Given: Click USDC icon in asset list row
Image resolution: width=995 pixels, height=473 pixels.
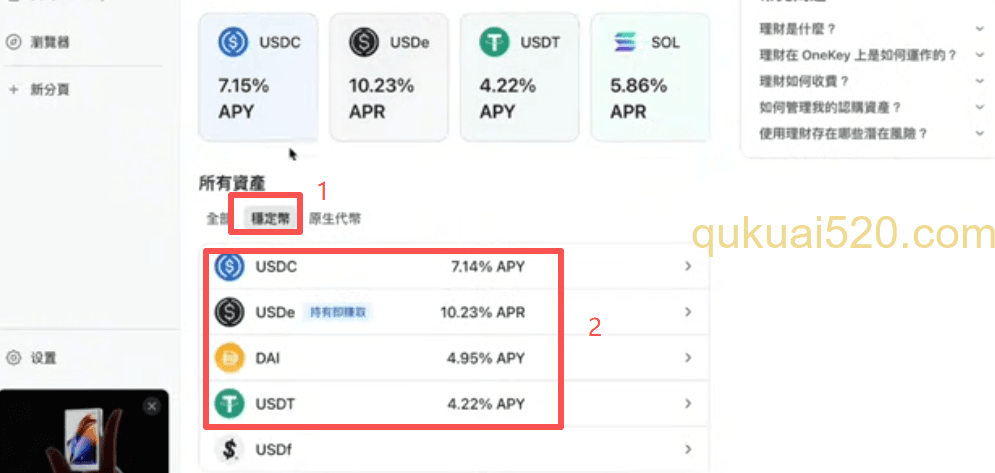Looking at the screenshot, I should point(229,267).
